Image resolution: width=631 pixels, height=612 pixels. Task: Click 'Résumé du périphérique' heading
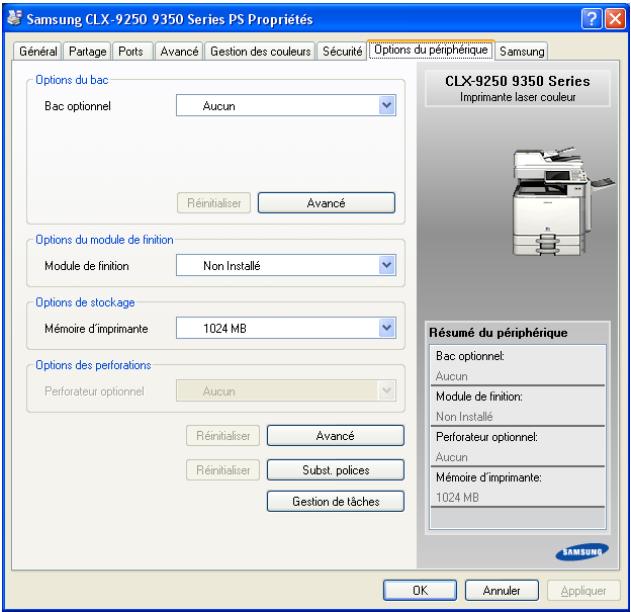(x=498, y=333)
